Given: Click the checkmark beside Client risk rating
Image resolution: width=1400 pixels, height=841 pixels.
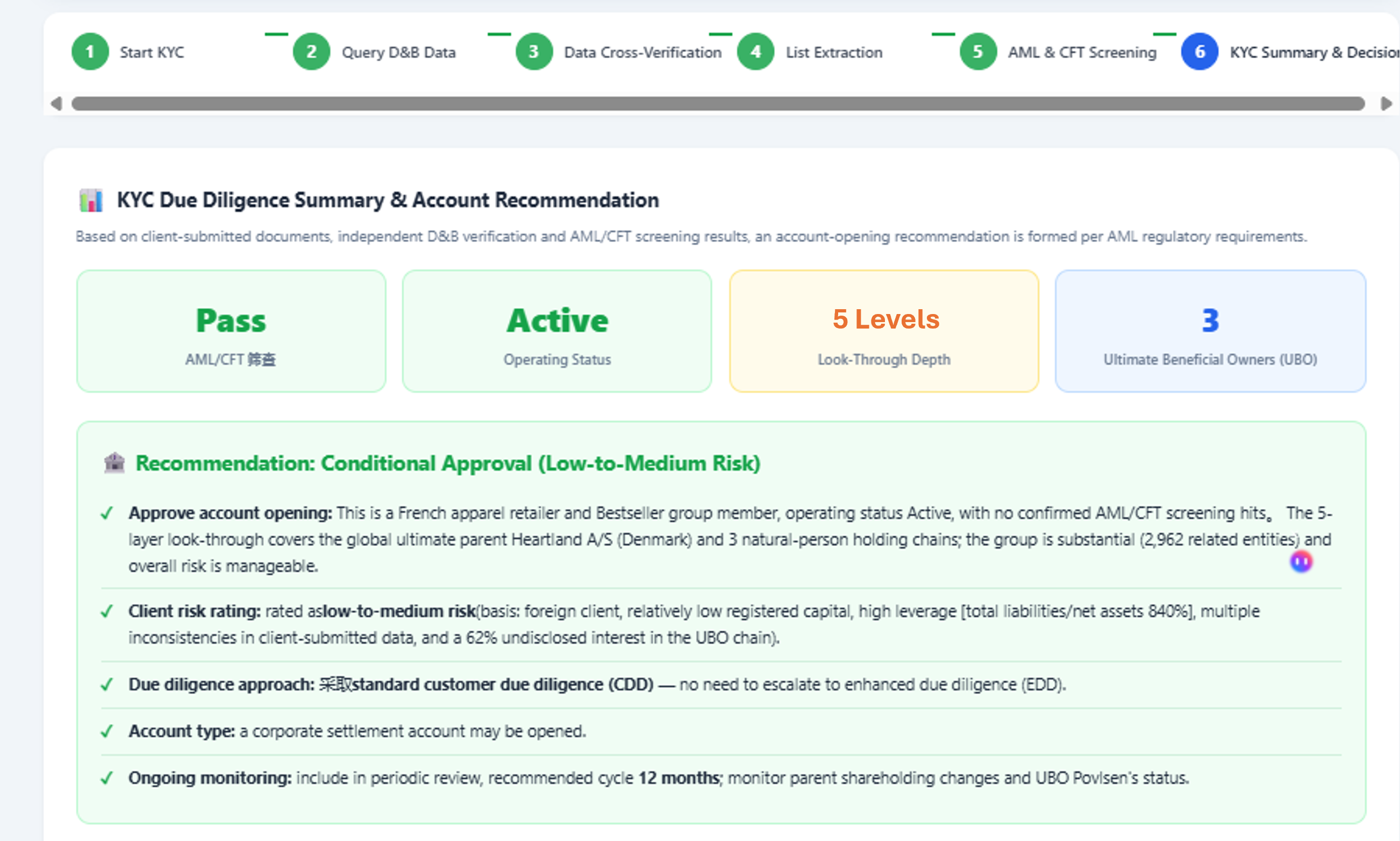Looking at the screenshot, I should coord(106,611).
